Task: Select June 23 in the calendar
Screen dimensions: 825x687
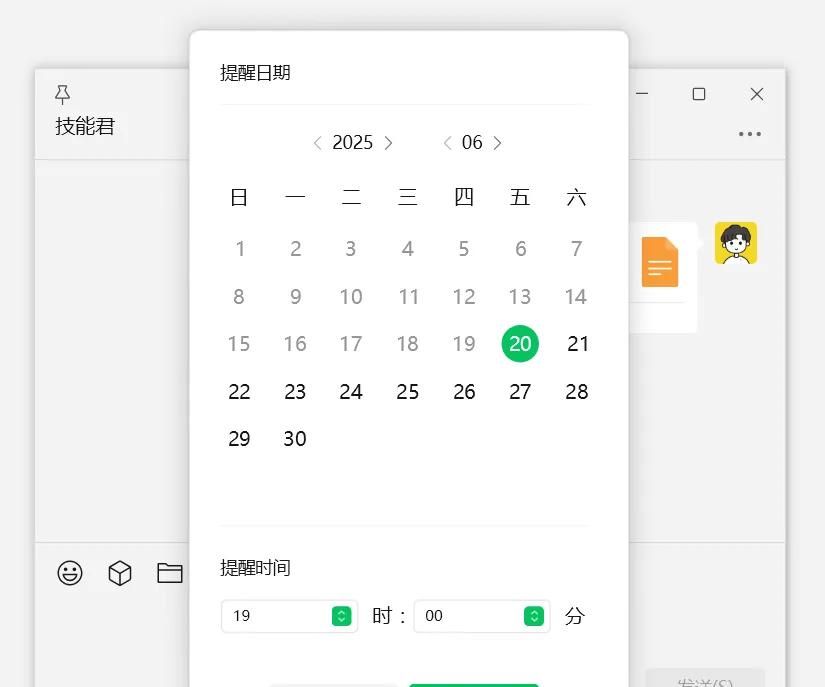Action: [x=295, y=392]
